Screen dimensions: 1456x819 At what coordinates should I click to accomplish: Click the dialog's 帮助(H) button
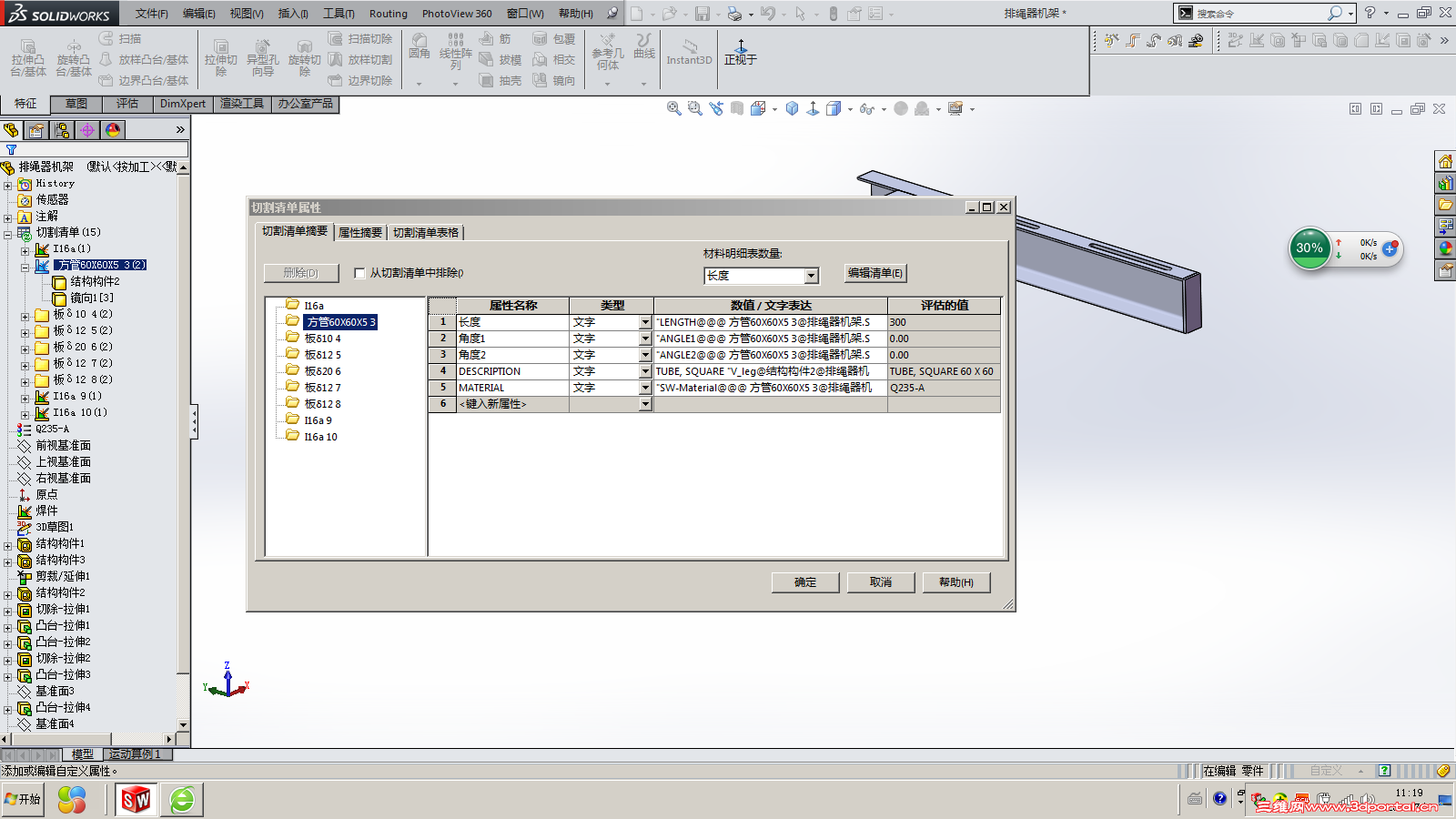pos(956,582)
